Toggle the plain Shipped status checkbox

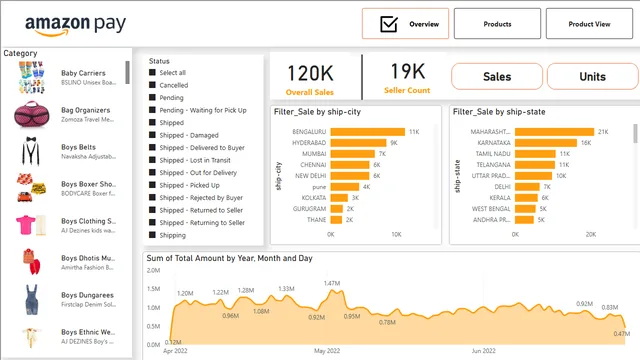(x=152, y=122)
